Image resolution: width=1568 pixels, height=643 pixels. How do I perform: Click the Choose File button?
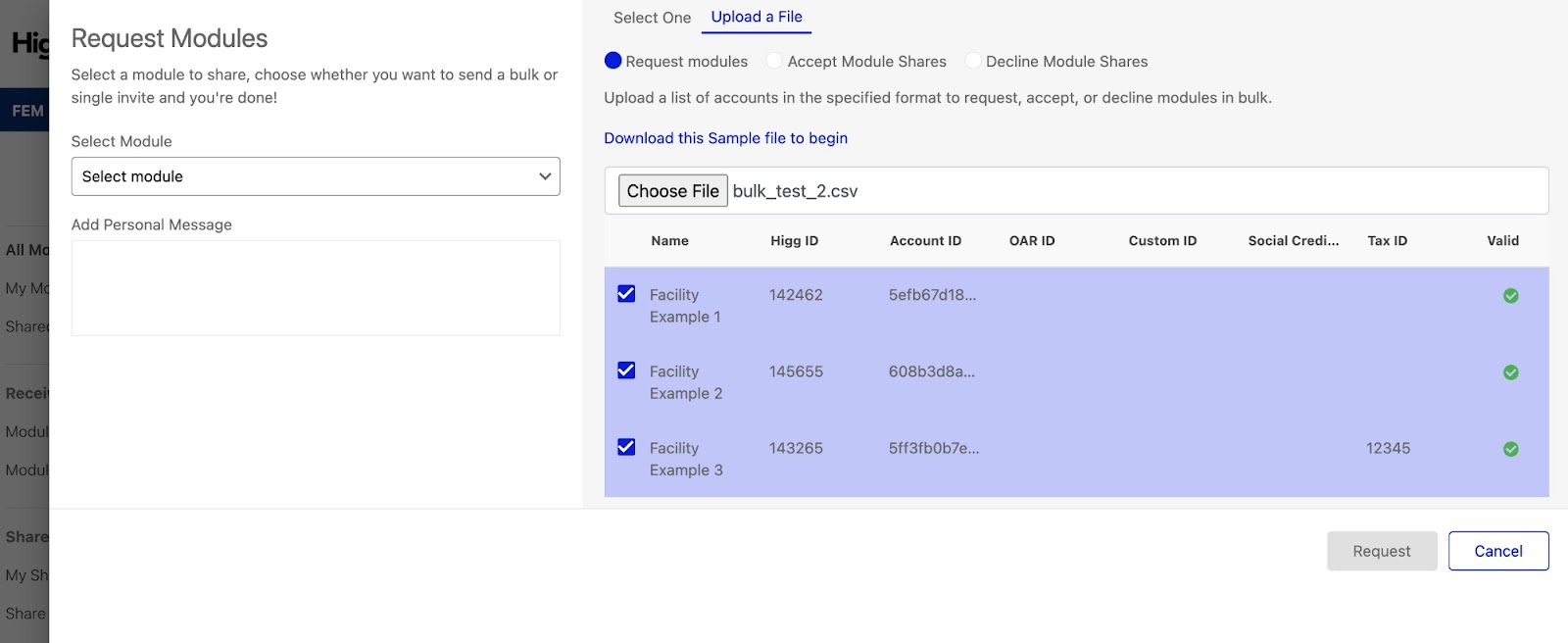pos(672,191)
